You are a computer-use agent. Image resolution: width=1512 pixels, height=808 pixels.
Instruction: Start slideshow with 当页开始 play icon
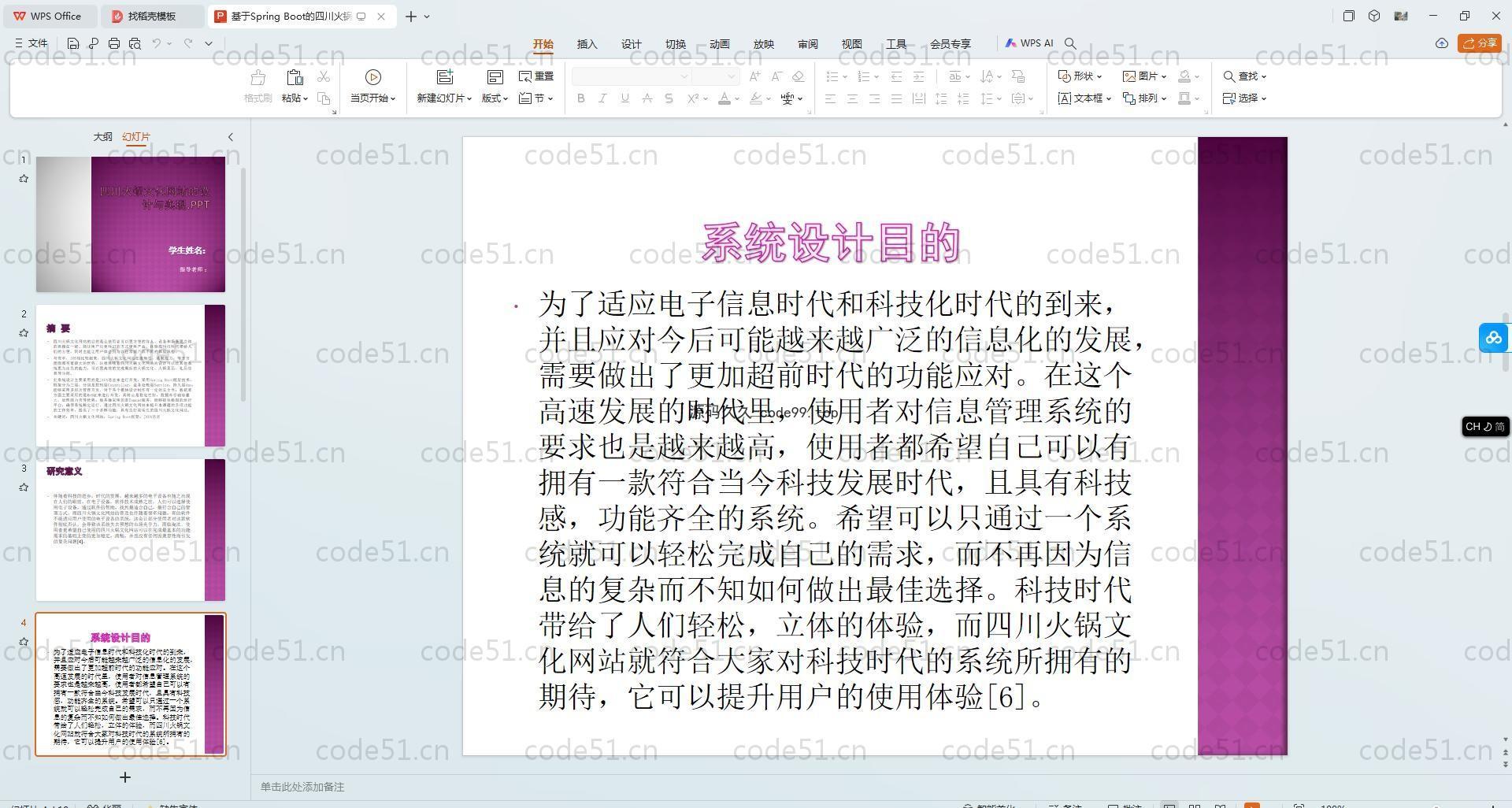tap(373, 76)
